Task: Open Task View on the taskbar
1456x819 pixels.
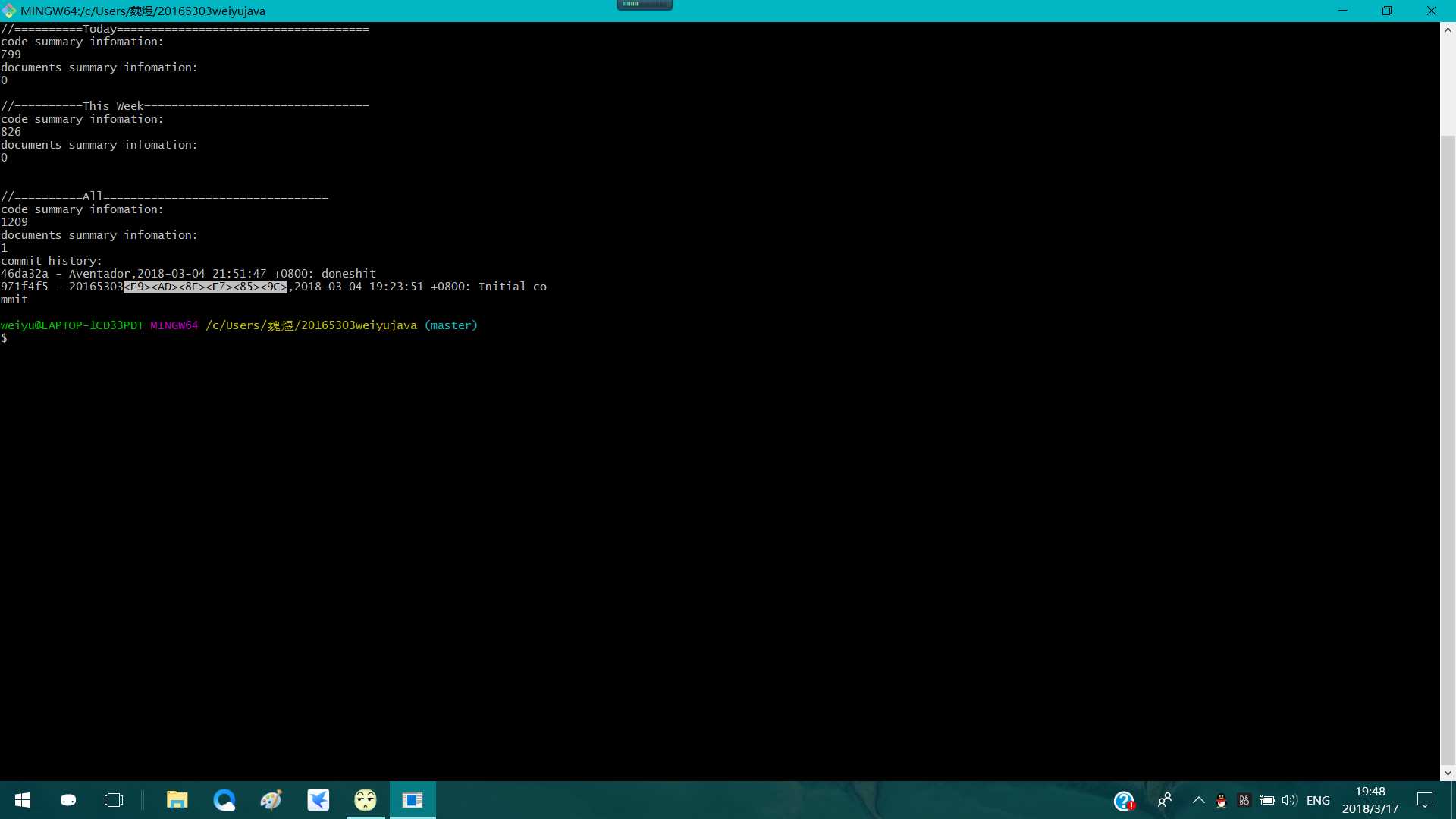Action: (x=114, y=800)
